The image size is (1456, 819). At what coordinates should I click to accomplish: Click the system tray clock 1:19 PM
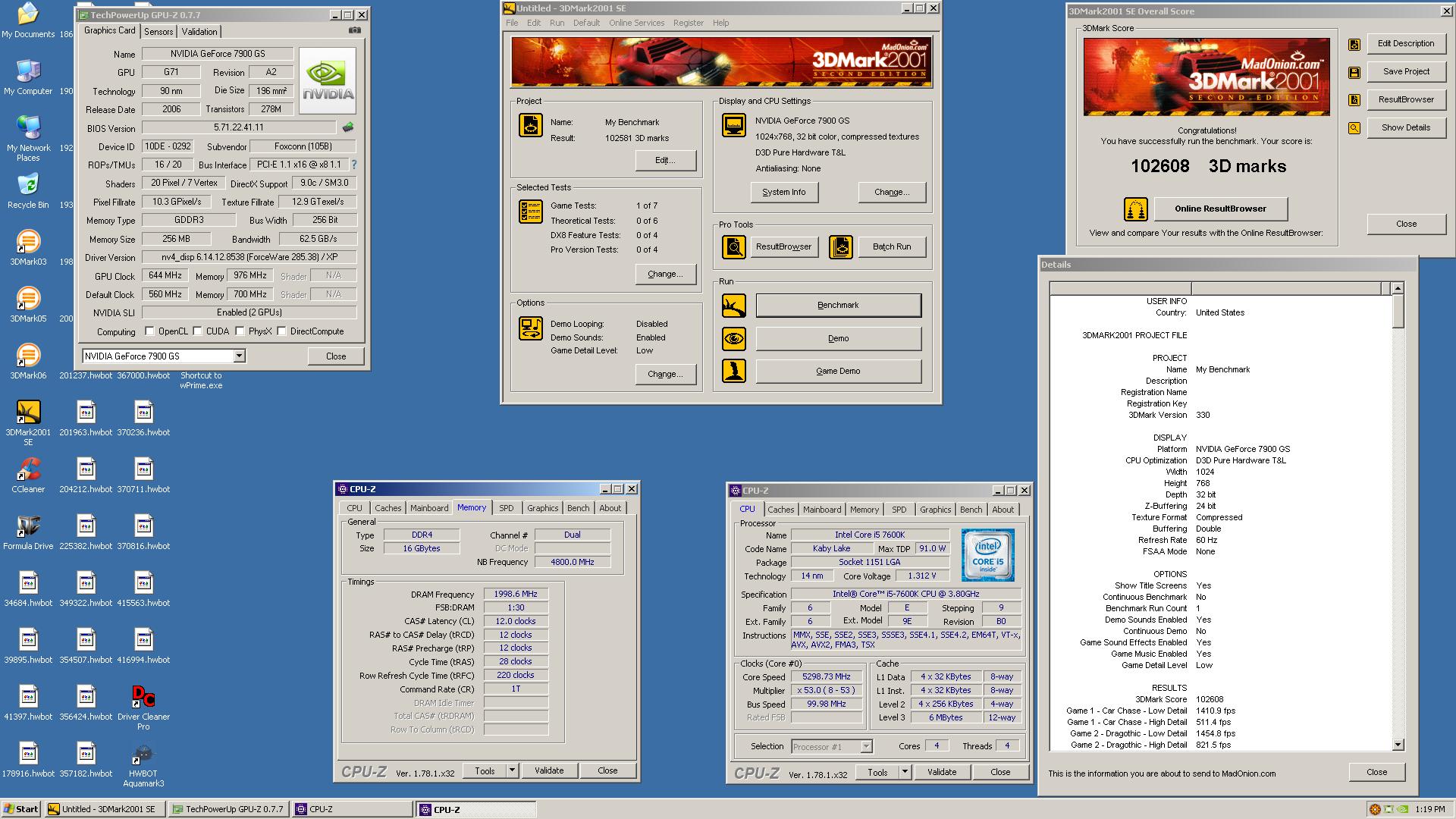(x=1430, y=809)
